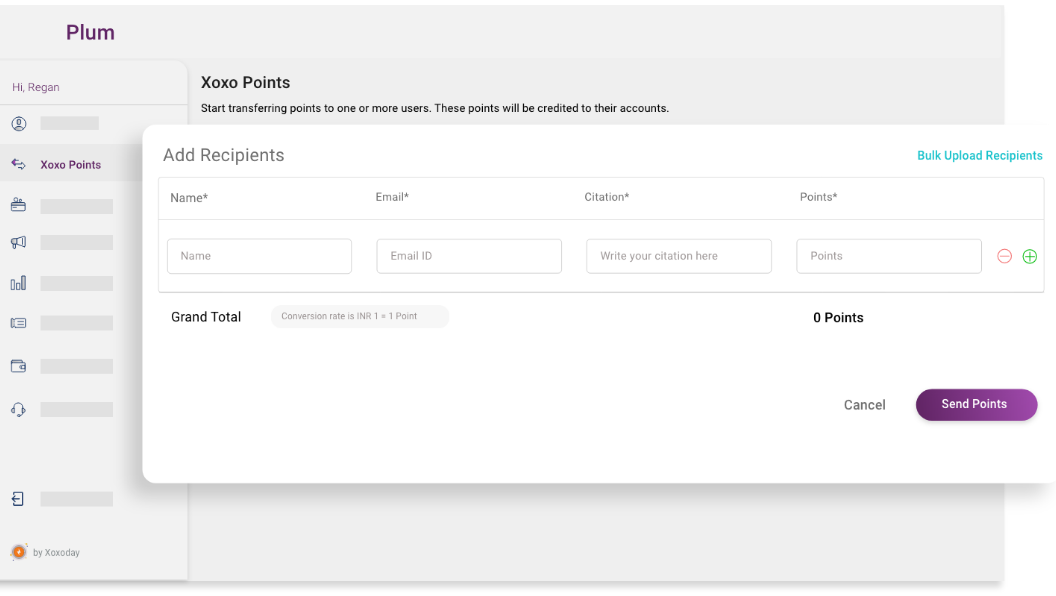
Task: Click the megaphone announcements icon
Action: pyautogui.click(x=19, y=242)
